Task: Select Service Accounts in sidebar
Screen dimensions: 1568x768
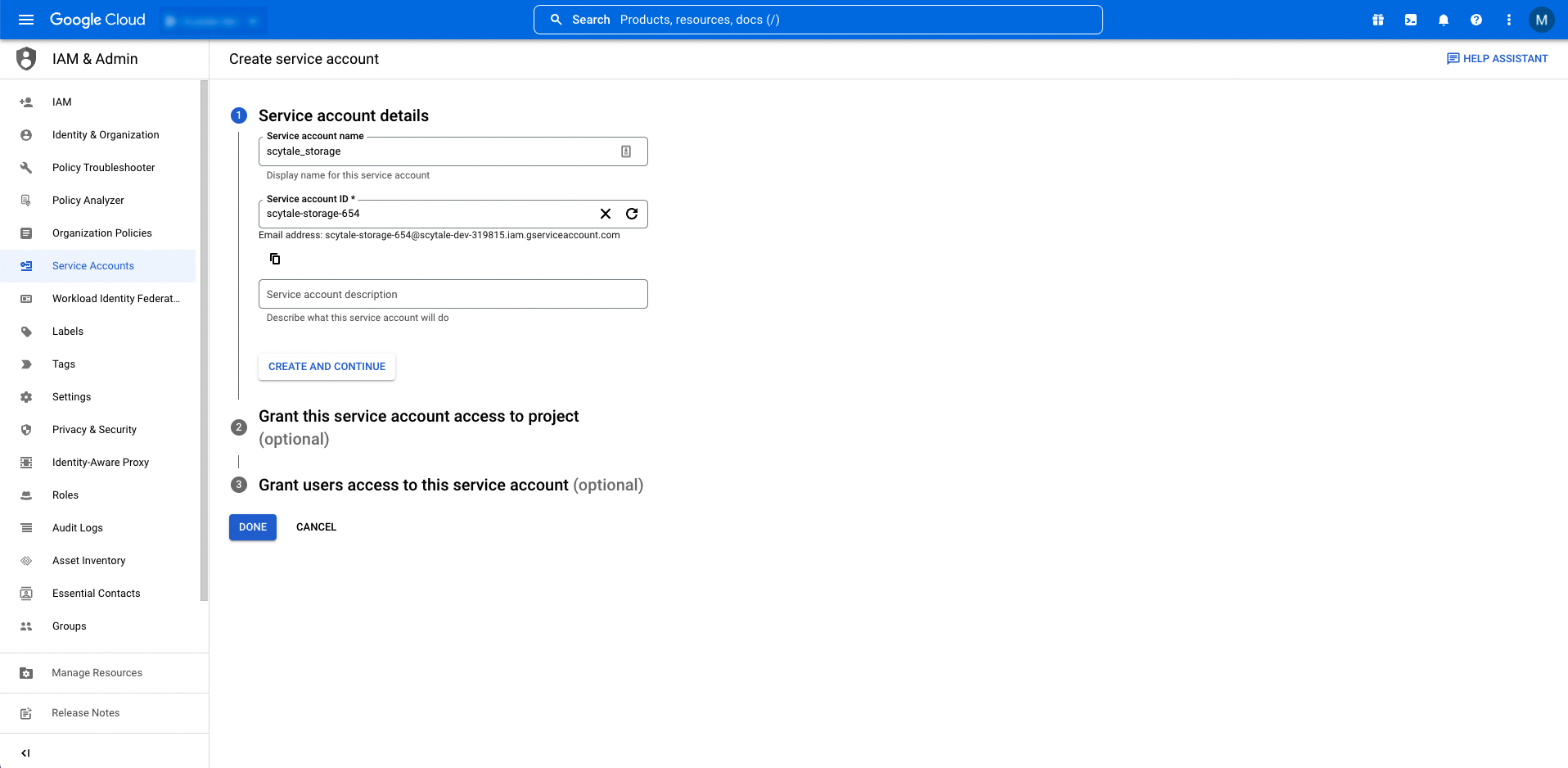Action: pos(97,266)
